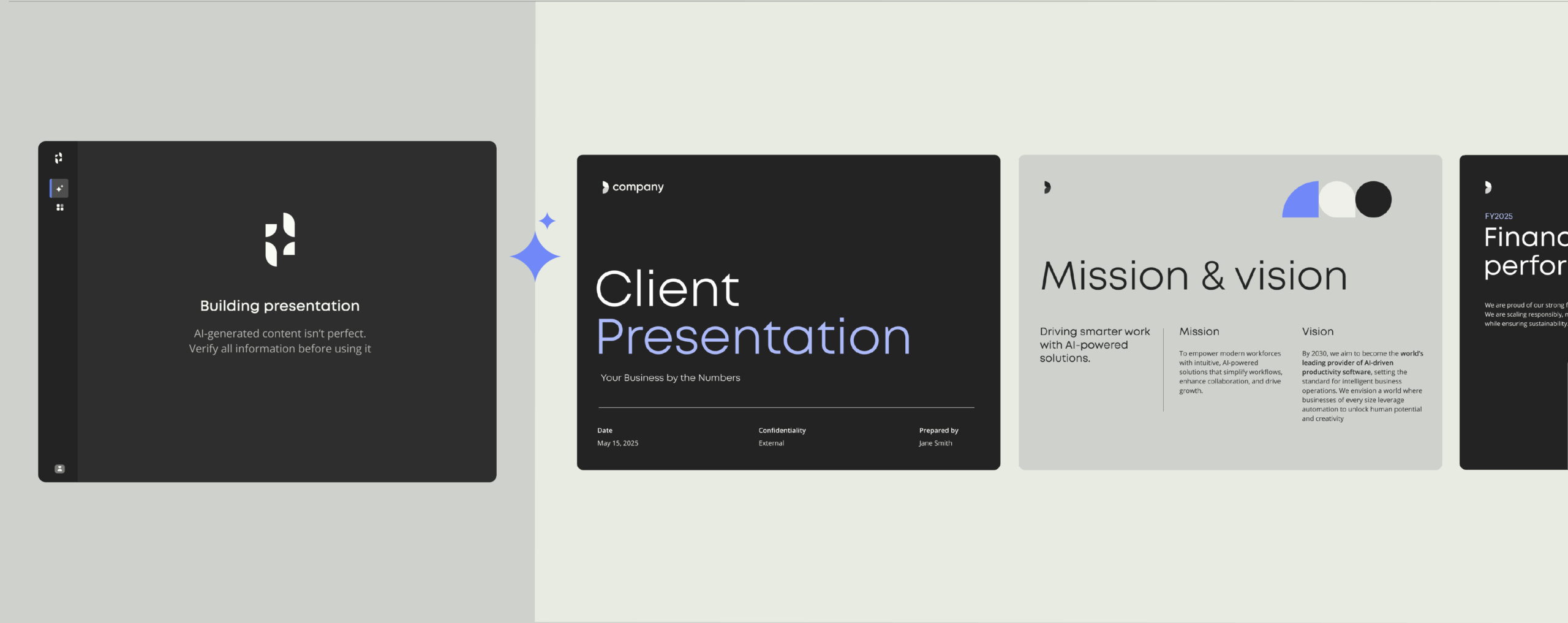The image size is (1568, 623).
Task: Select the 'Mission & vision' slide heading
Action: pos(1194,276)
